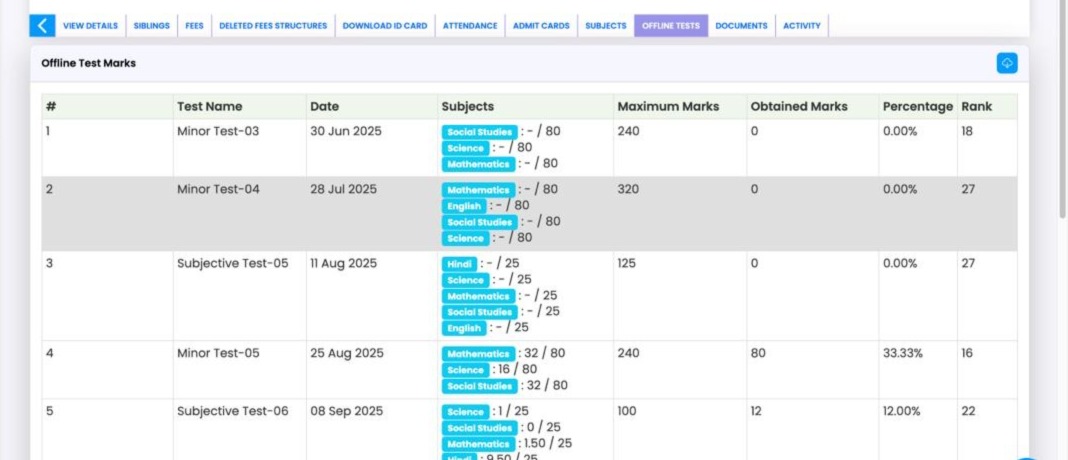Click rank value 16

[967, 354]
